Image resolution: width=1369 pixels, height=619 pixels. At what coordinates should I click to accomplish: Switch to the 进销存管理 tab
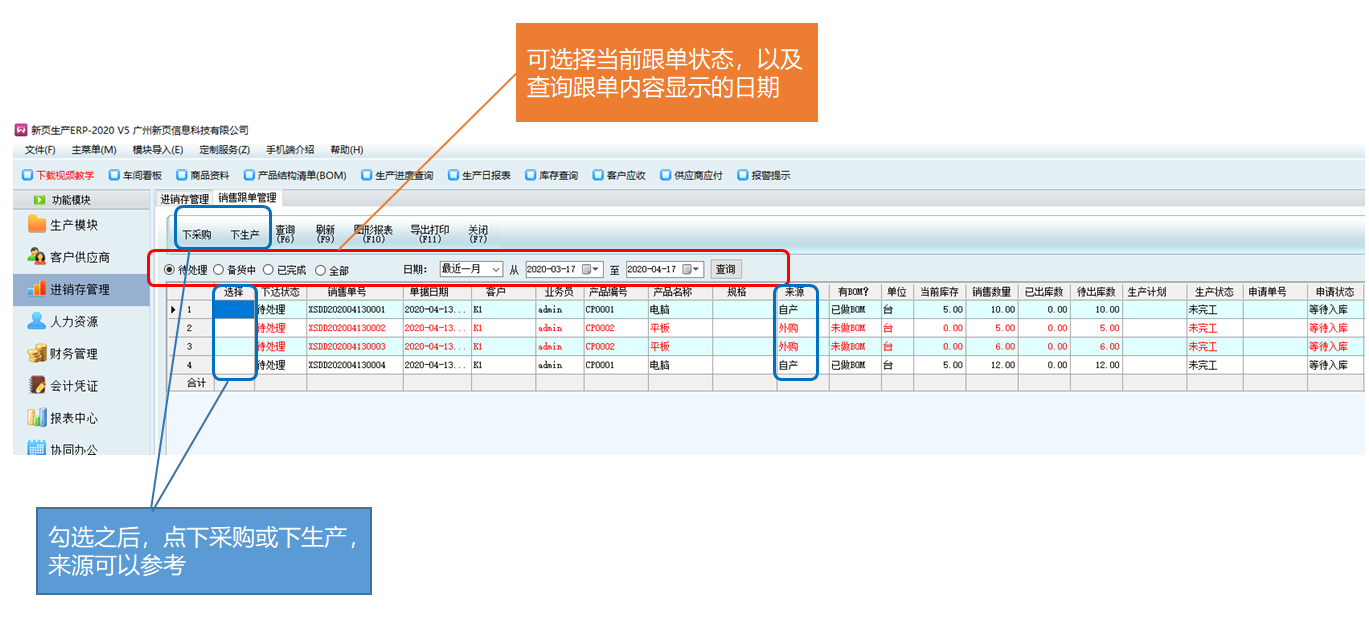coord(185,199)
